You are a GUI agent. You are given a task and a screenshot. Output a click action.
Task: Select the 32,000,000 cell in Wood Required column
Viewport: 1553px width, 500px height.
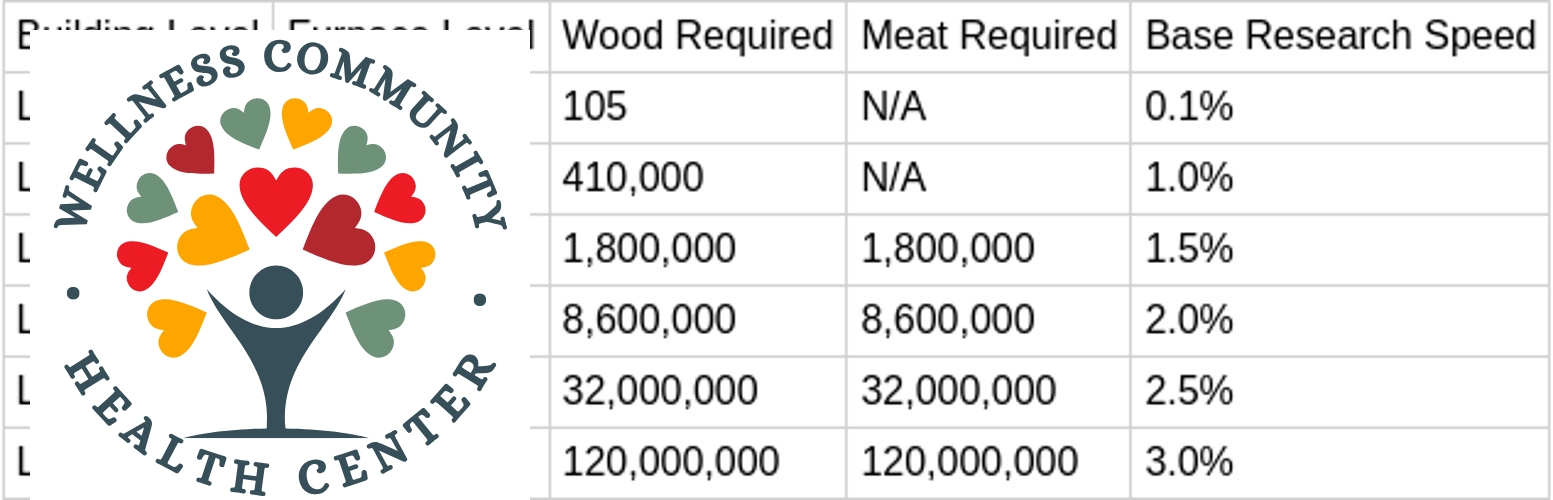click(x=697, y=391)
